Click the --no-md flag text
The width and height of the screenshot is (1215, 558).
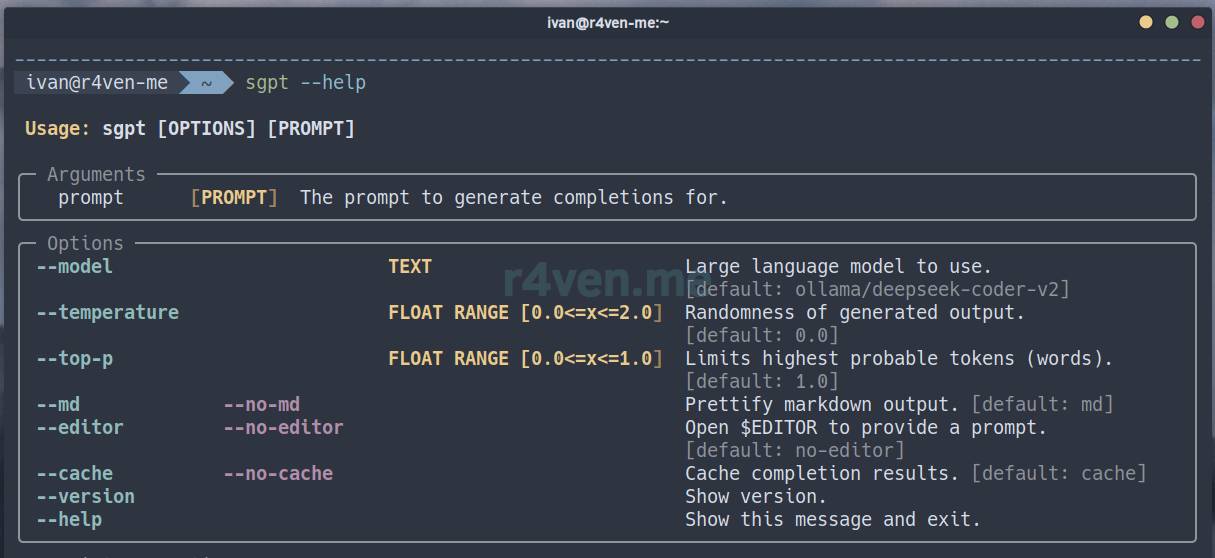point(261,404)
